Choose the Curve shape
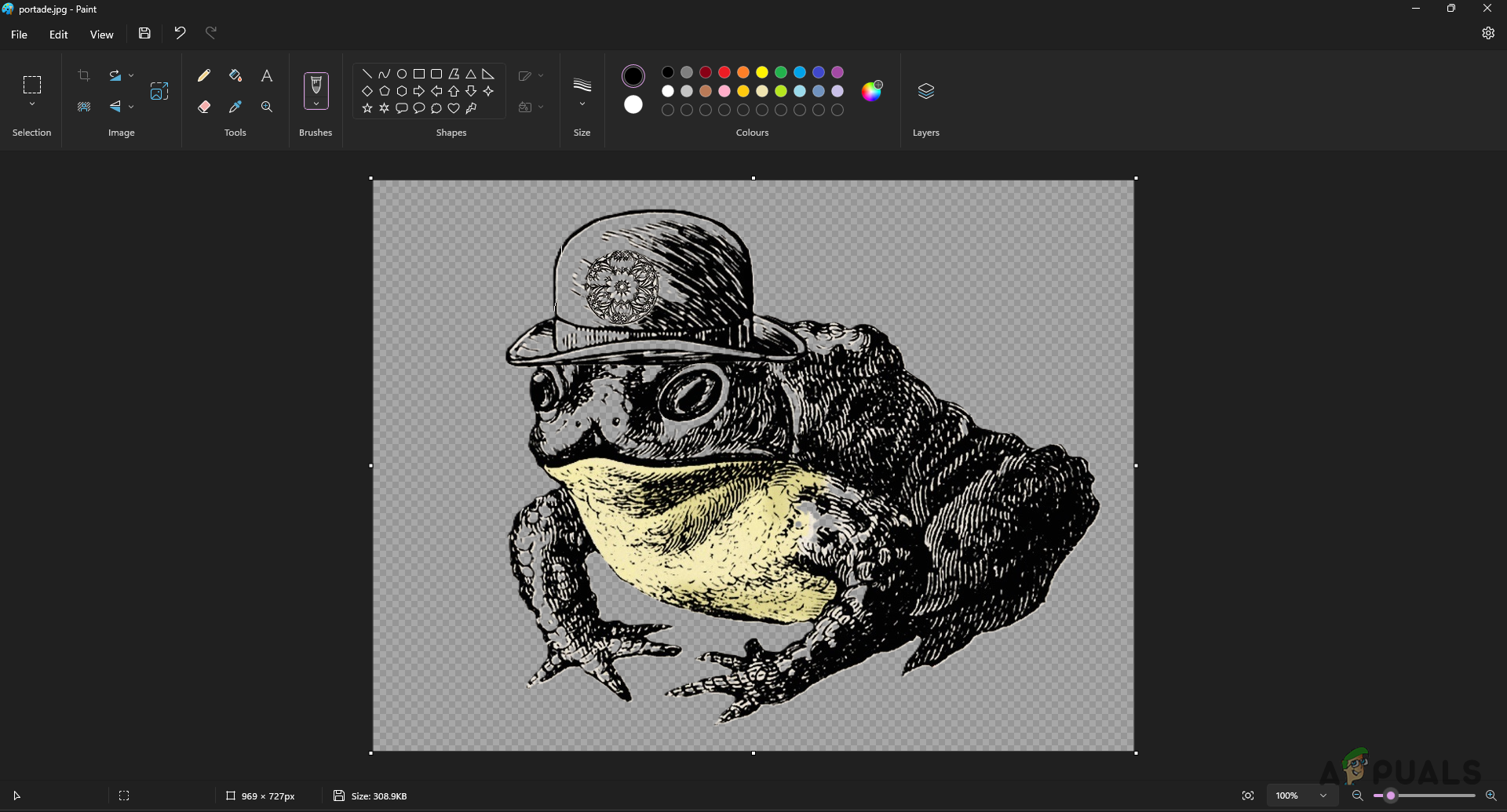Image resolution: width=1507 pixels, height=812 pixels. point(385,74)
